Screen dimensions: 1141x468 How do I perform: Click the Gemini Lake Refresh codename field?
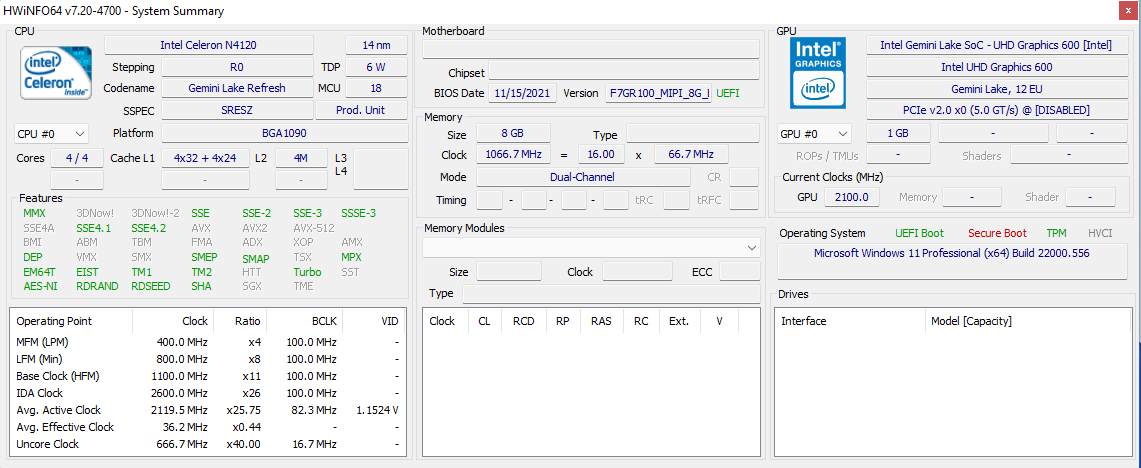click(x=237, y=88)
